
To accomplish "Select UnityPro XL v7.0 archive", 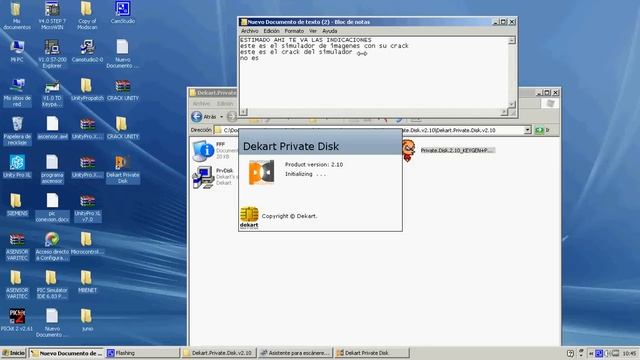I will tap(87, 208).
